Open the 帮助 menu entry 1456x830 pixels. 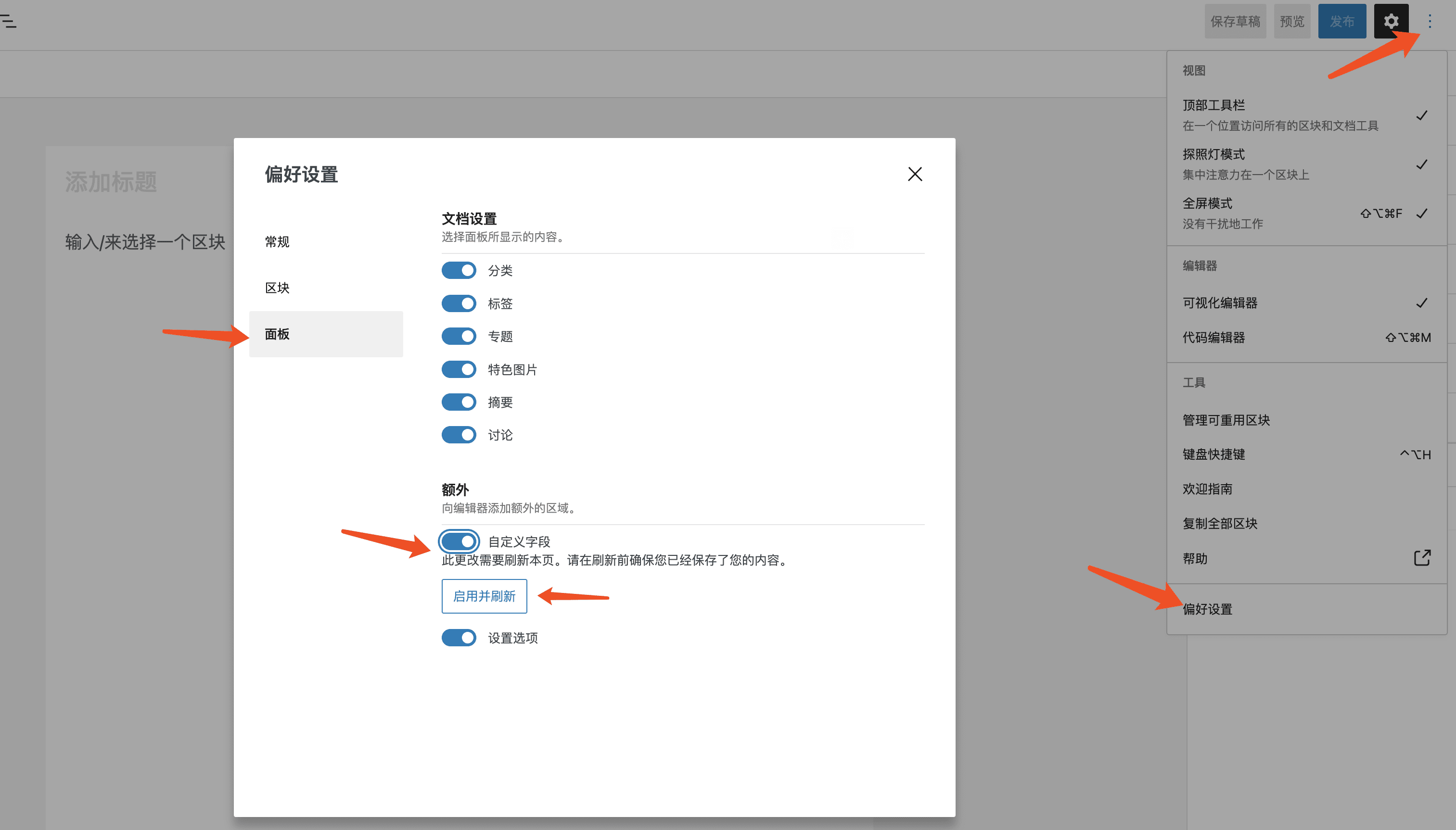pos(1306,558)
